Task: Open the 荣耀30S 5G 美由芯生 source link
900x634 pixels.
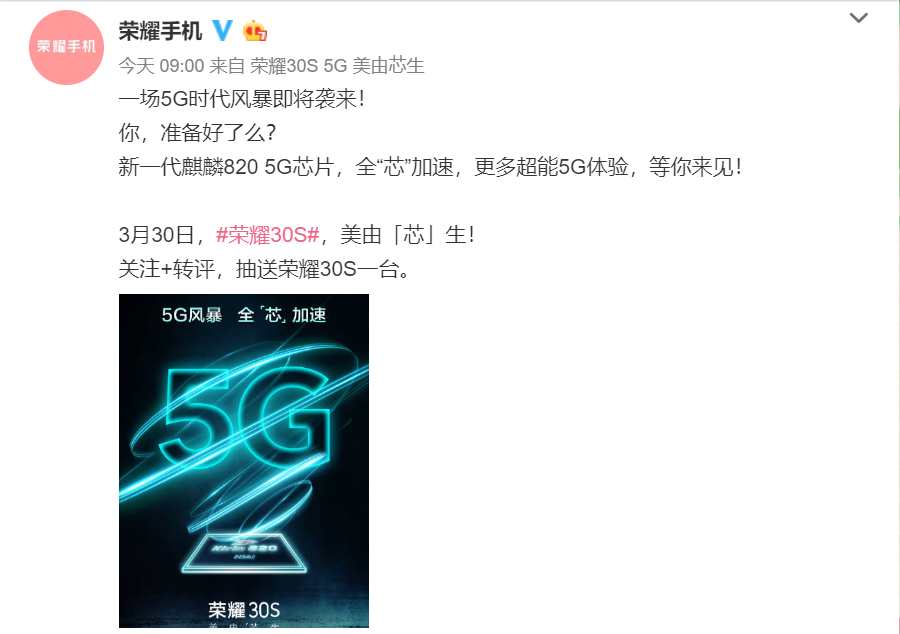Action: [x=337, y=65]
